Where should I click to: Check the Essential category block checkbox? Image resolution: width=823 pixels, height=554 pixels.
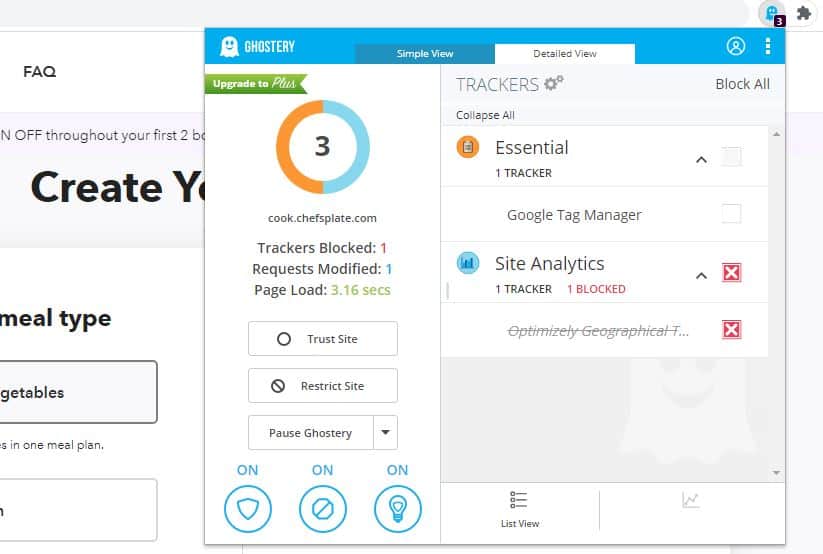731,156
